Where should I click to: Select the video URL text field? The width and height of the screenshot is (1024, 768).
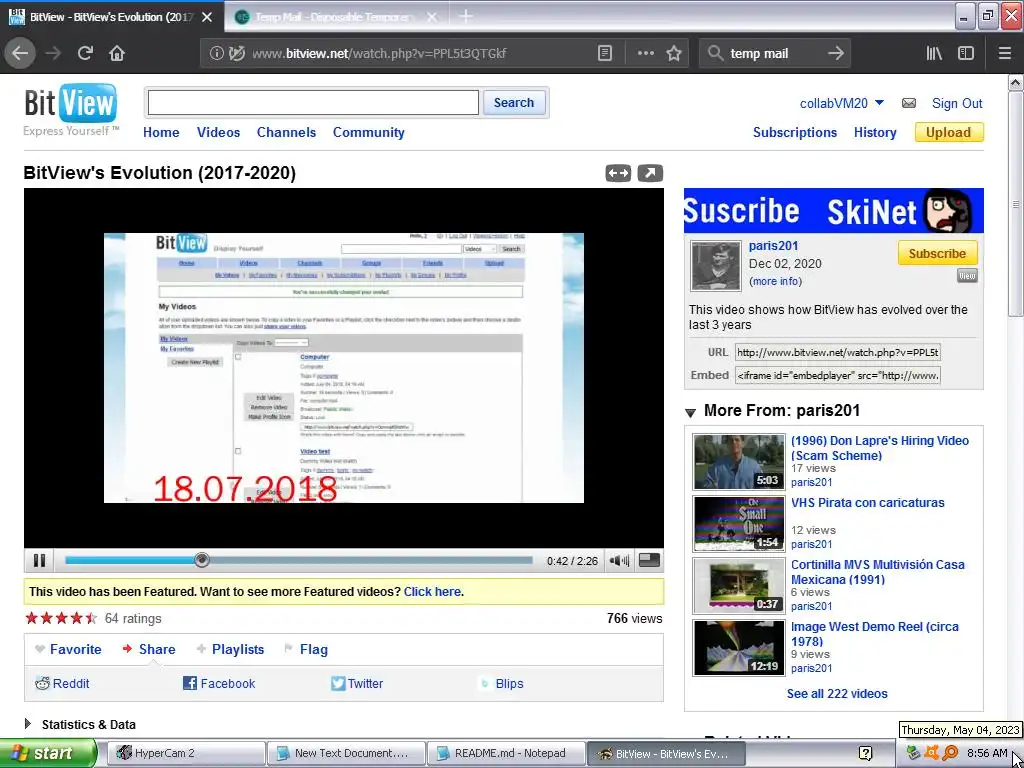pos(838,352)
